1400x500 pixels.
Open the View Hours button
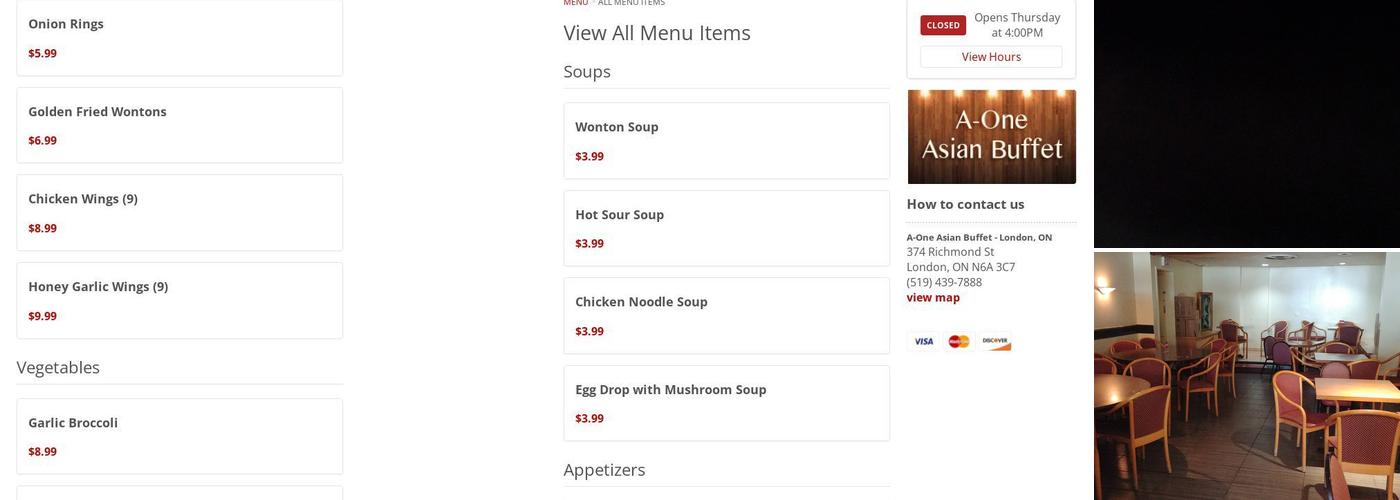(x=991, y=57)
